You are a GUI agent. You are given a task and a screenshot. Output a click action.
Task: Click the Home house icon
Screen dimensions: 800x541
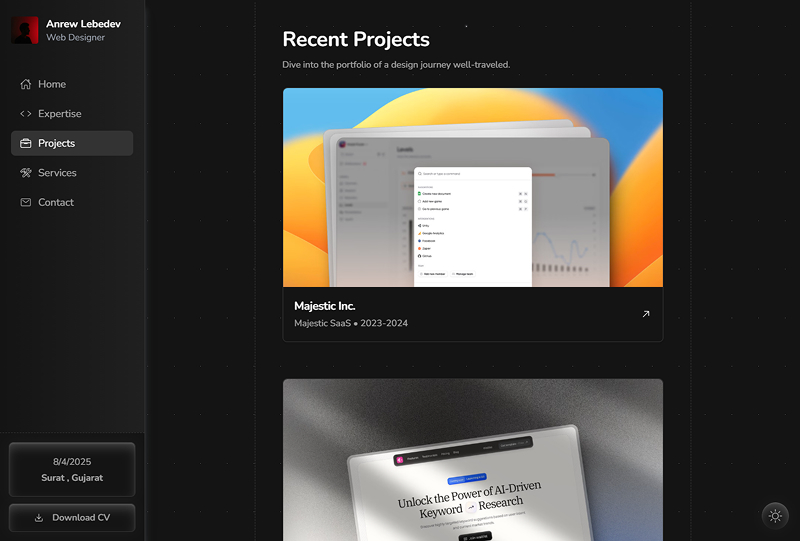[x=26, y=84]
